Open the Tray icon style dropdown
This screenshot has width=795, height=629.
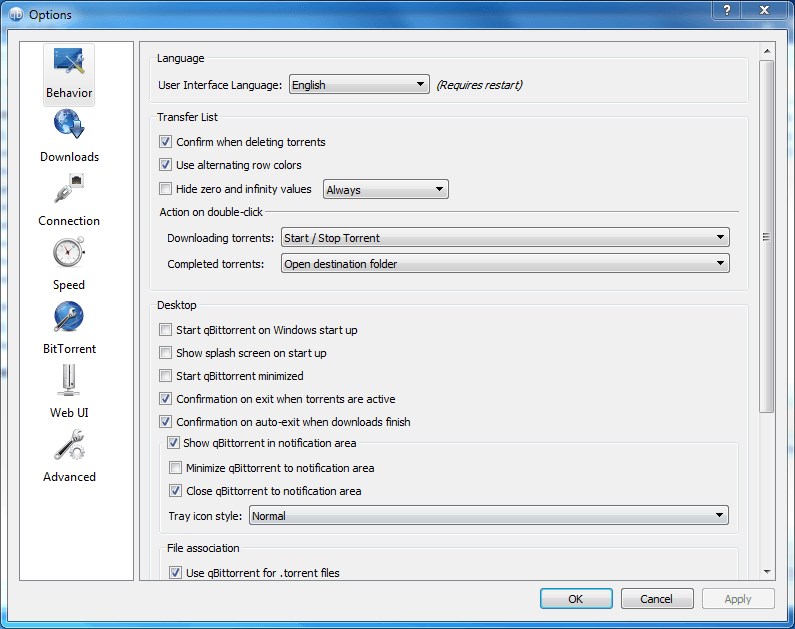pos(489,515)
